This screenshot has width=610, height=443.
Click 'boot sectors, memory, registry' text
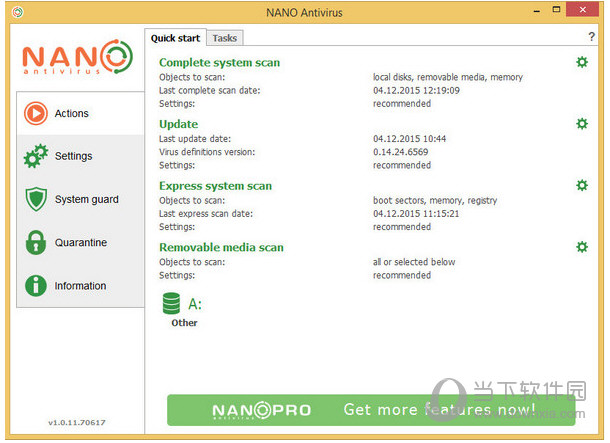tap(435, 201)
